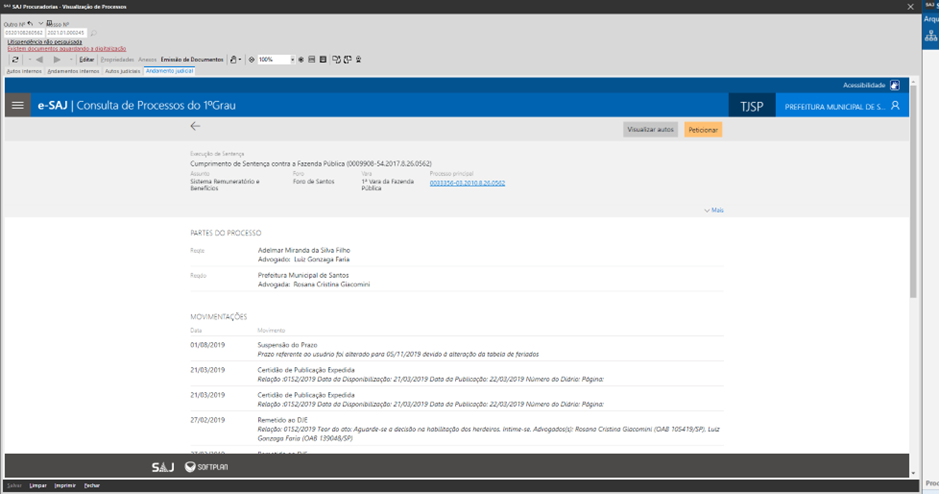Open the 100% zoom level dropdown

point(292,60)
